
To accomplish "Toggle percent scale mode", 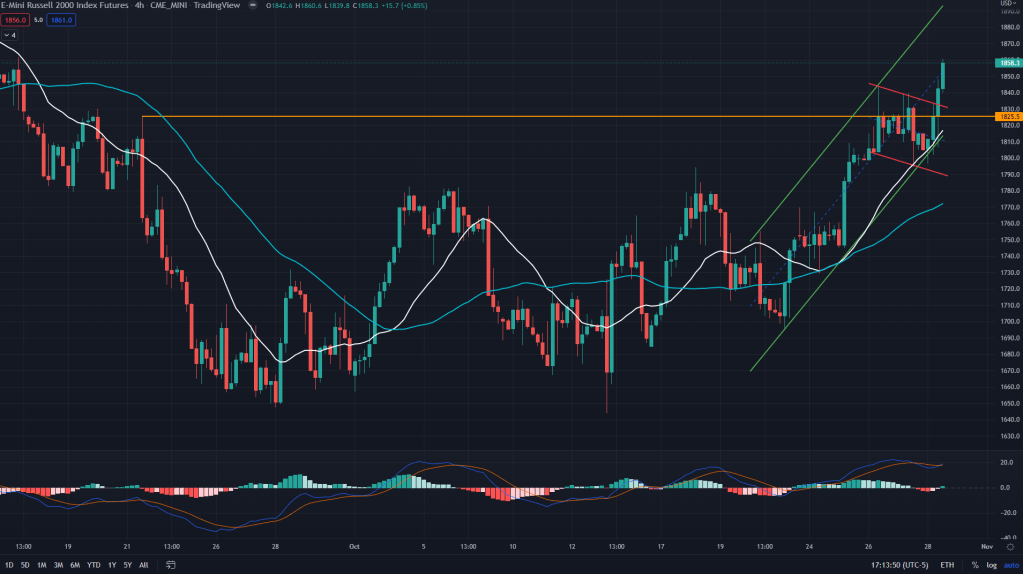I will pos(975,565).
